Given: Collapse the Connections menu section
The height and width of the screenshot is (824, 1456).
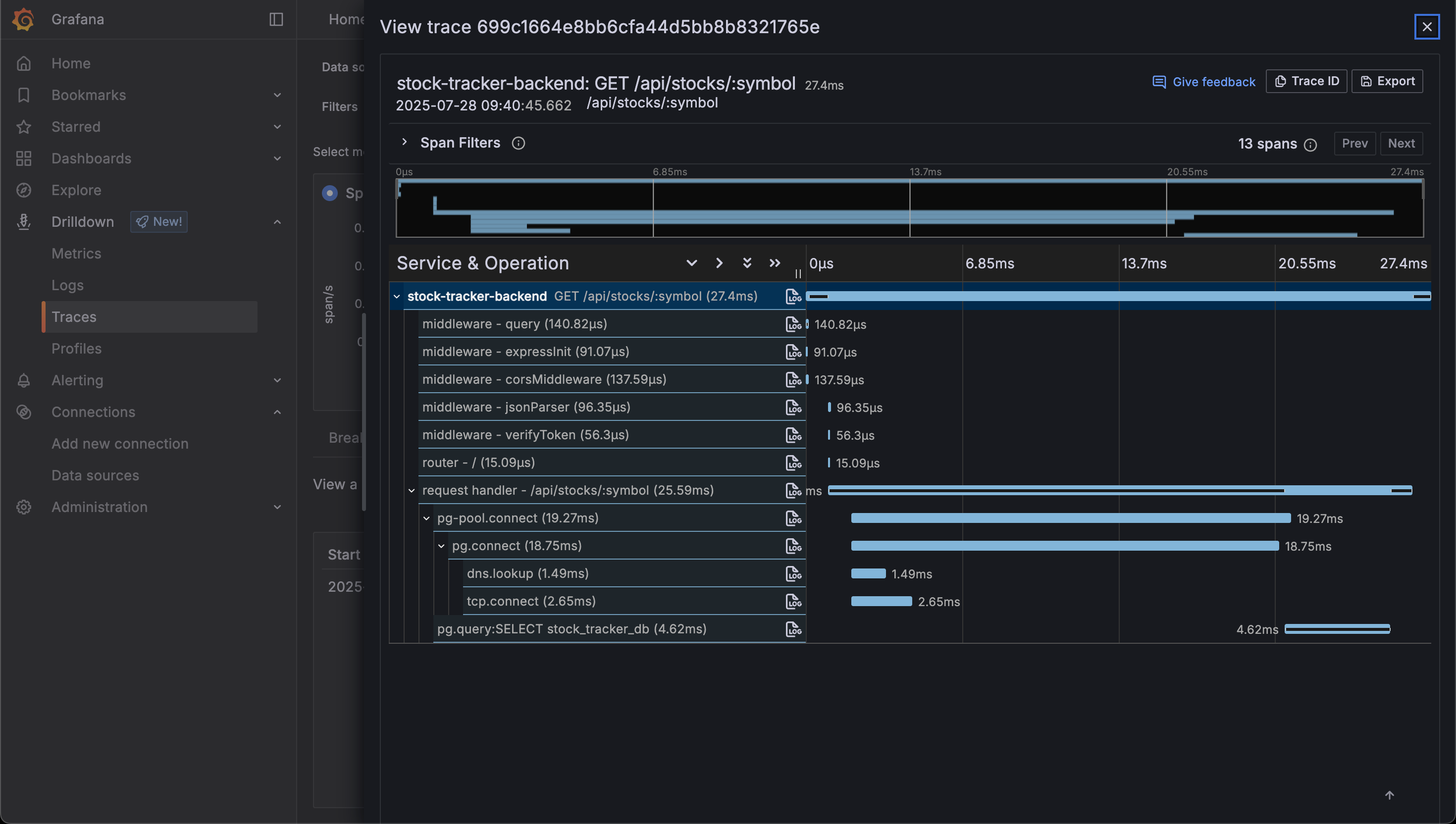Looking at the screenshot, I should tap(277, 412).
